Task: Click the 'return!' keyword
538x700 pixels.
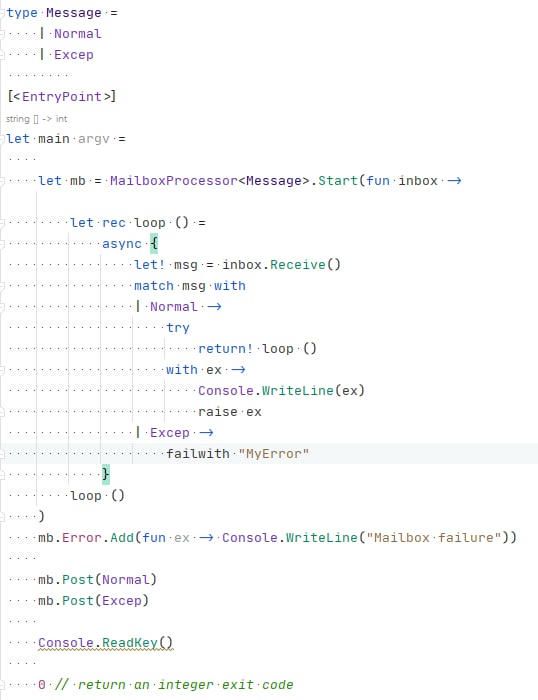Action: (225, 349)
